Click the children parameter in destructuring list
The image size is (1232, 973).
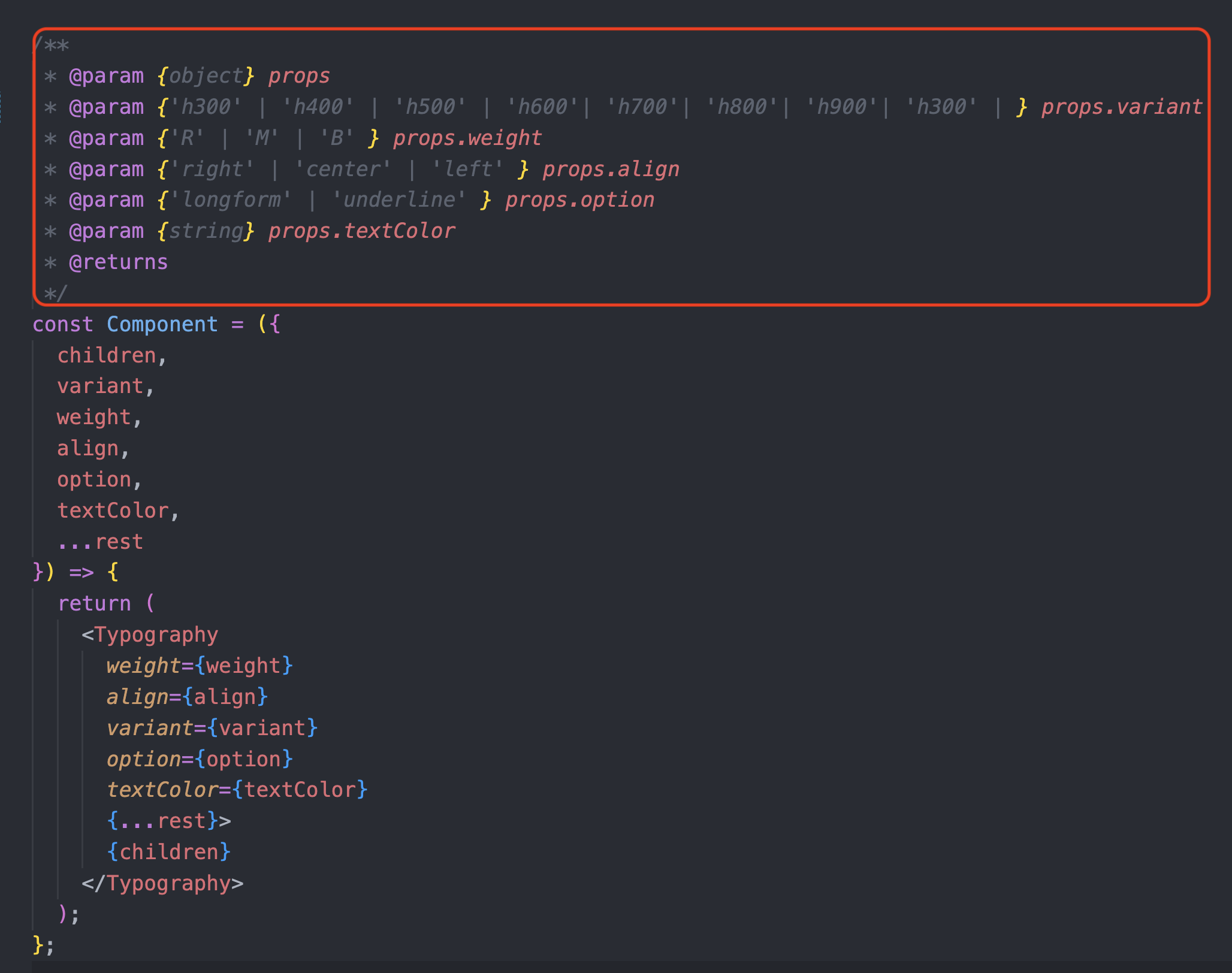(107, 355)
